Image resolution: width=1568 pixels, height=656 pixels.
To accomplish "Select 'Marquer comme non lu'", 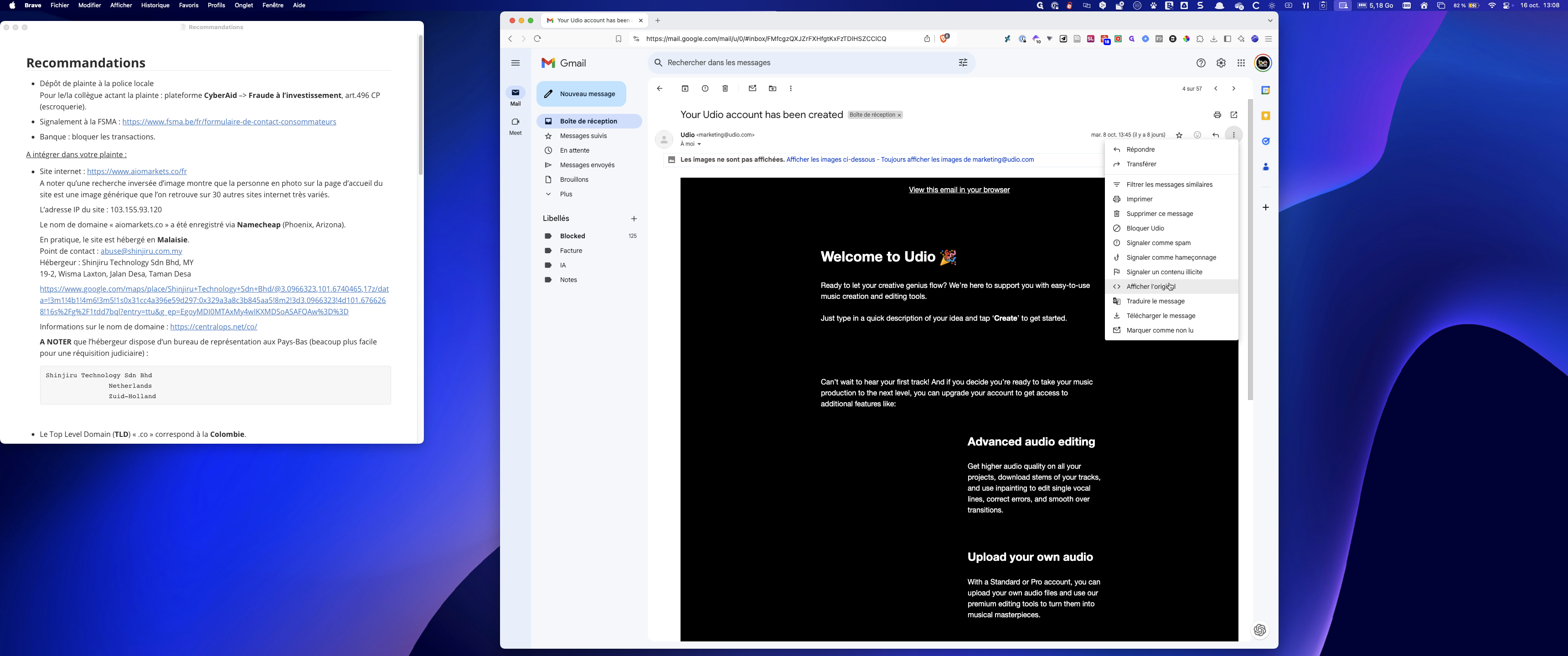I will pyautogui.click(x=1171, y=330).
